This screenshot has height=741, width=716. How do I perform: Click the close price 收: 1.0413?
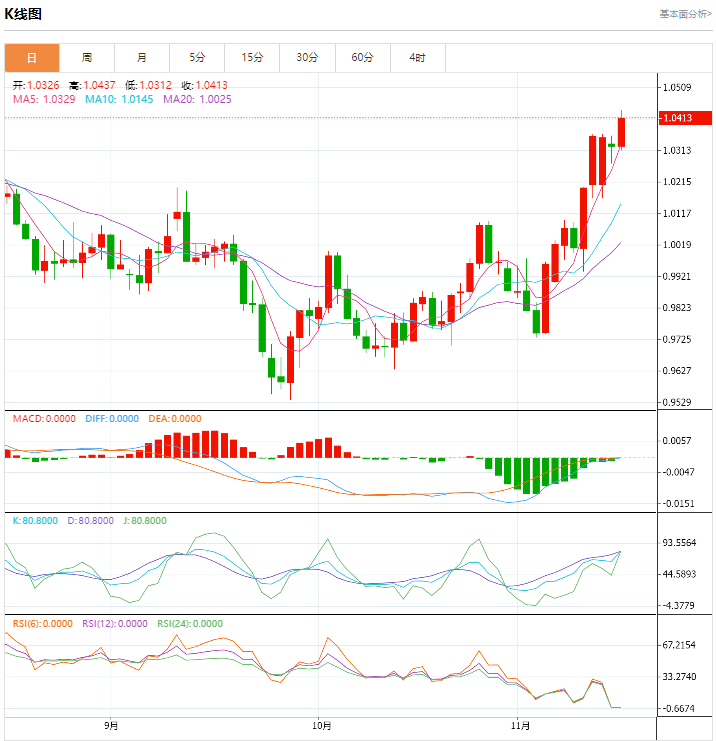(x=205, y=85)
